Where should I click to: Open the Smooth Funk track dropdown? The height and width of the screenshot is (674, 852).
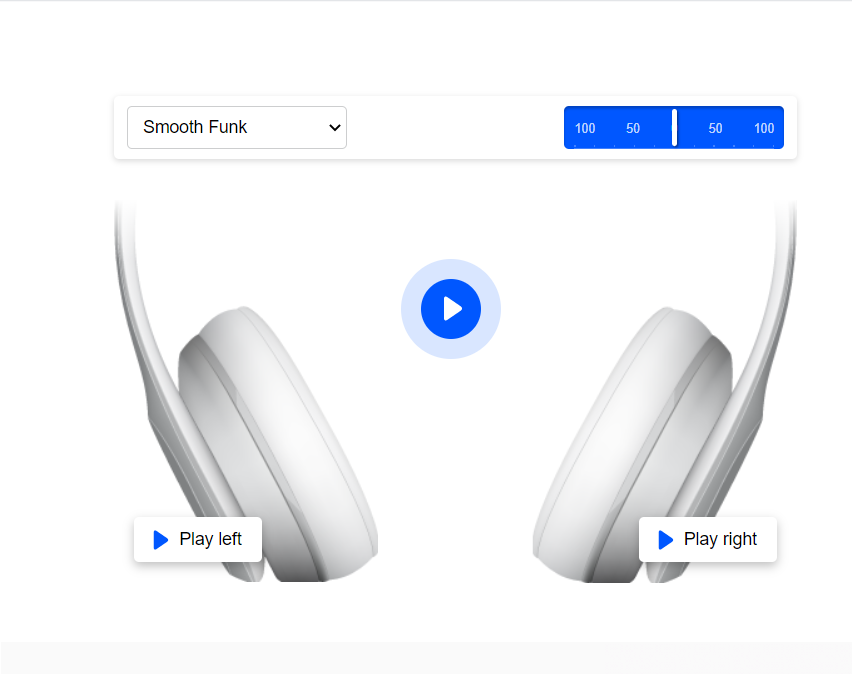[x=237, y=127]
